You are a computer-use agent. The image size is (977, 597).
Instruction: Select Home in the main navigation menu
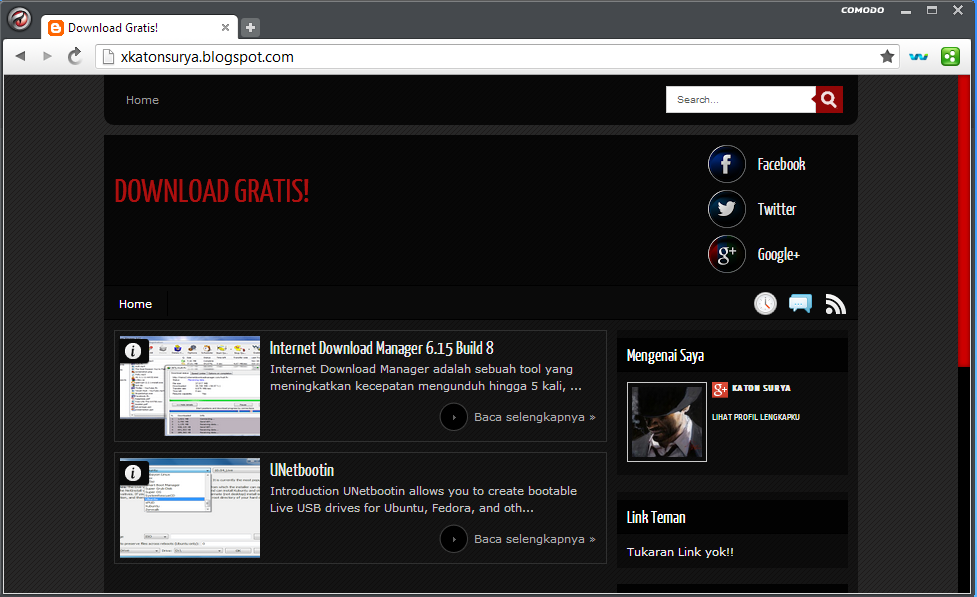135,304
